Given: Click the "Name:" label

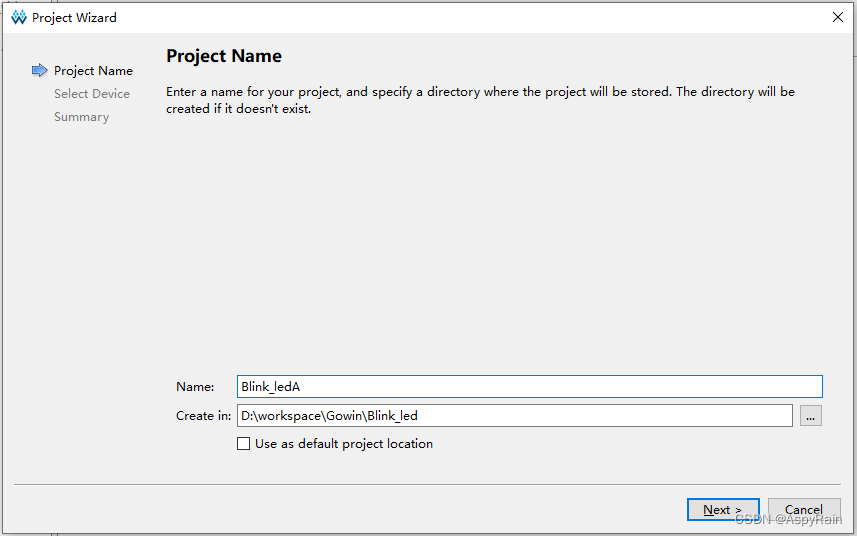Looking at the screenshot, I should [x=195, y=387].
